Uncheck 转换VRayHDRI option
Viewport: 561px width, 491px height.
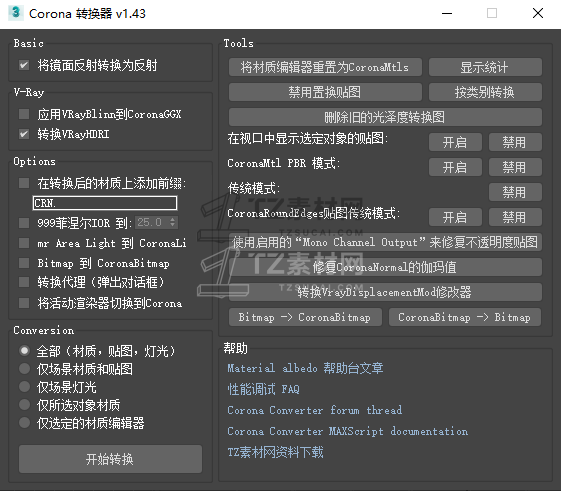(x=24, y=134)
